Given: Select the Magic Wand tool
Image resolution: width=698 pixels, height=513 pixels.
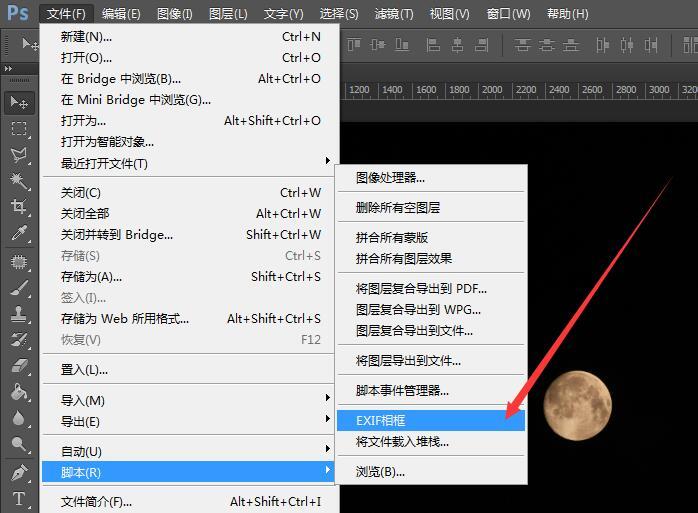Looking at the screenshot, I should pyautogui.click(x=19, y=180).
